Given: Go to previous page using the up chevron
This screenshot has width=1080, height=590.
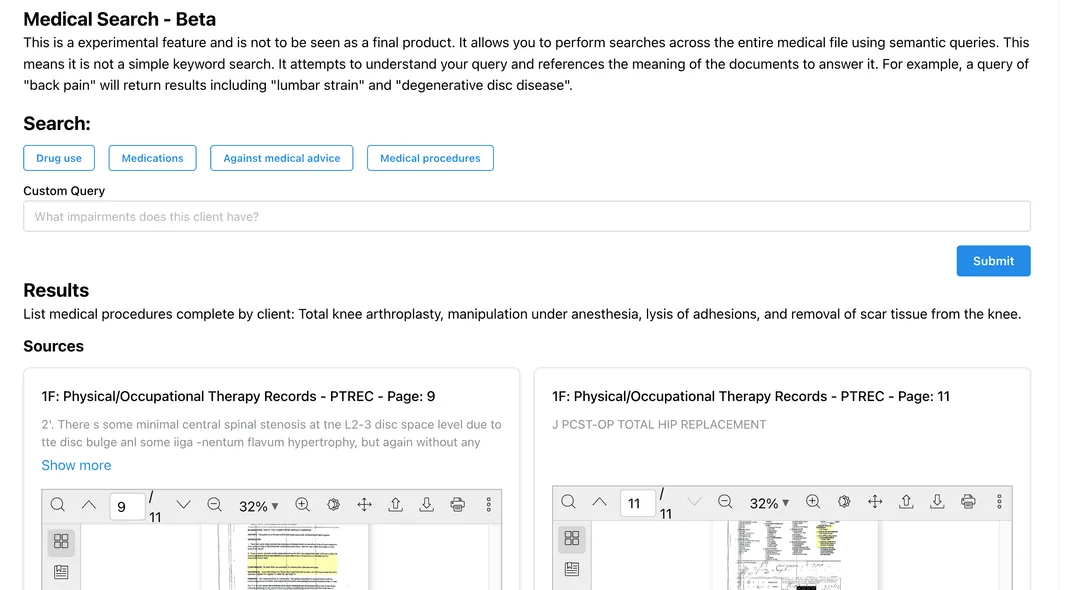Looking at the screenshot, I should 88,505.
